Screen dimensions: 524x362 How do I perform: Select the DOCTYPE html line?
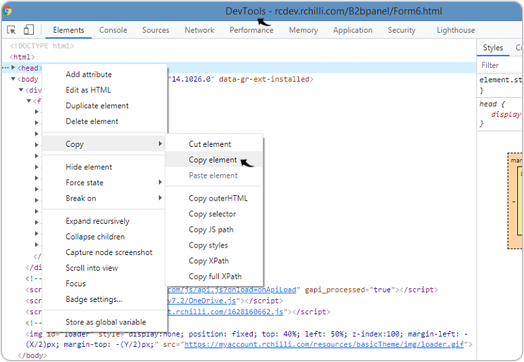click(x=42, y=46)
